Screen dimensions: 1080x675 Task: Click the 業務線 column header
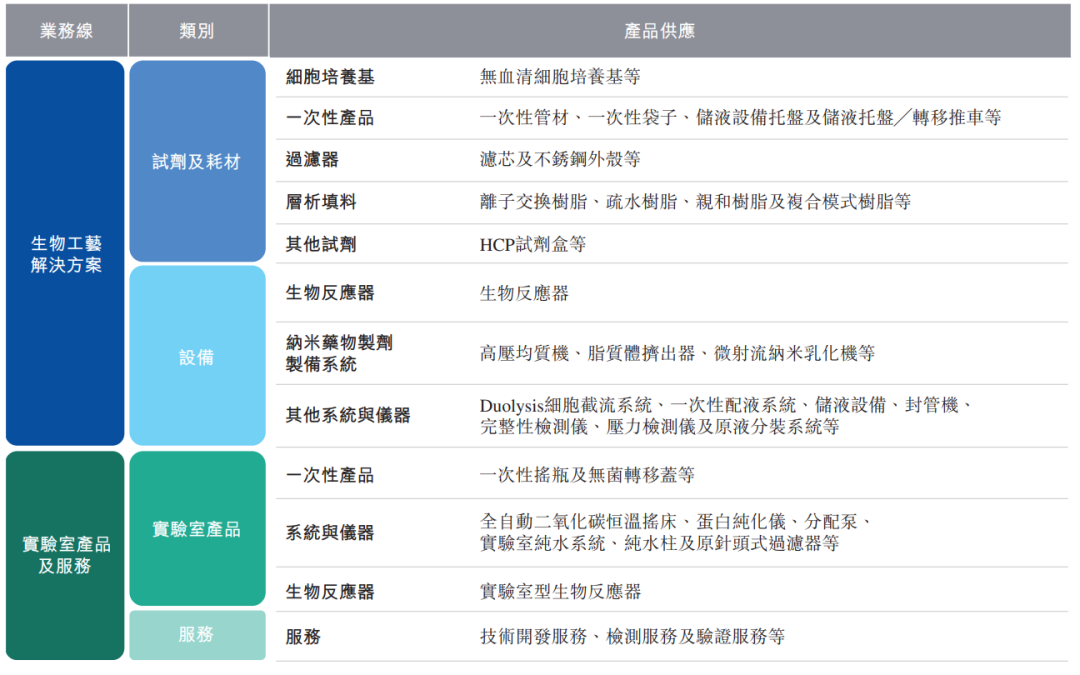pyautogui.click(x=66, y=31)
